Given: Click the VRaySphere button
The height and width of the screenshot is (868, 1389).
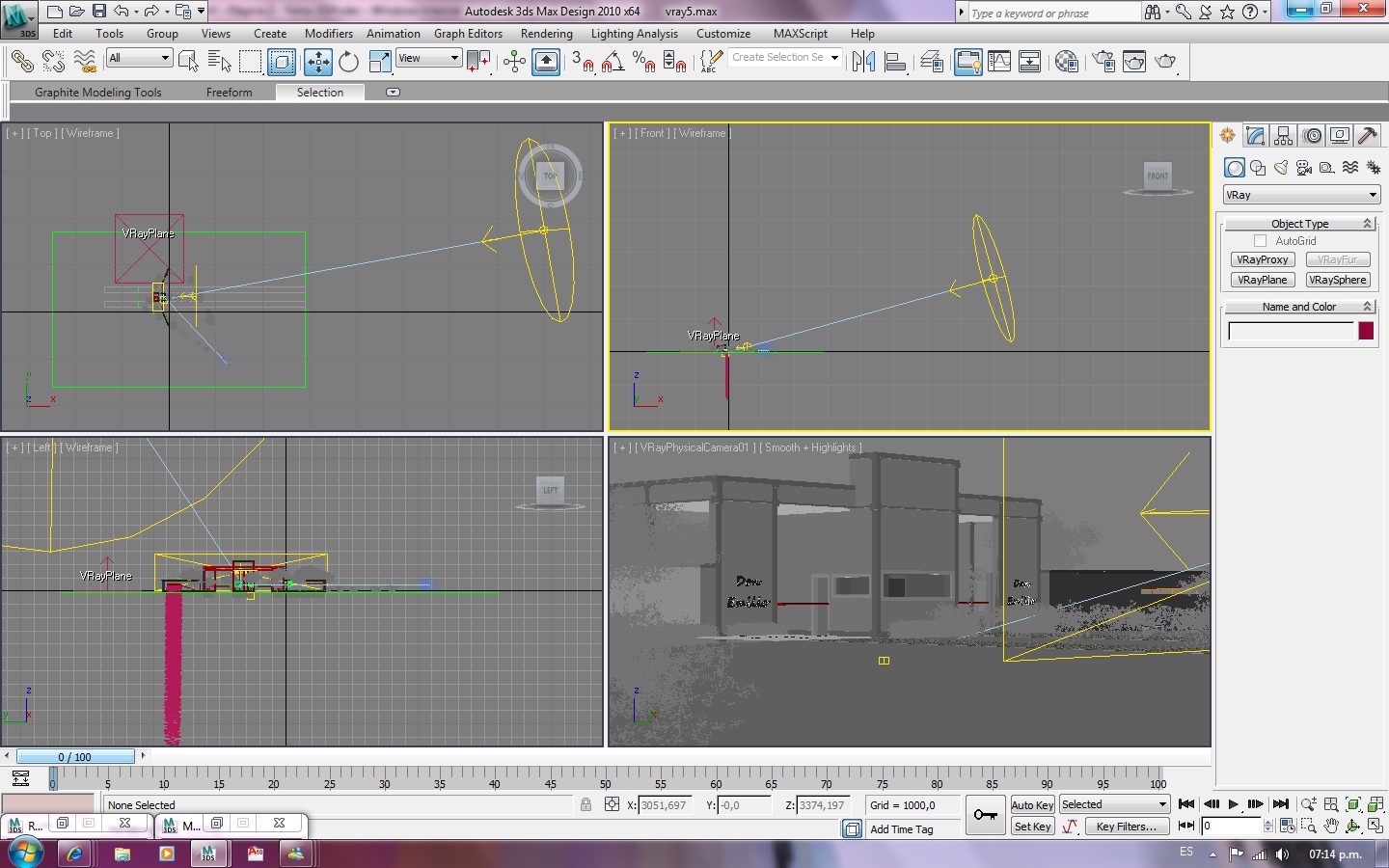Looking at the screenshot, I should point(1338,280).
